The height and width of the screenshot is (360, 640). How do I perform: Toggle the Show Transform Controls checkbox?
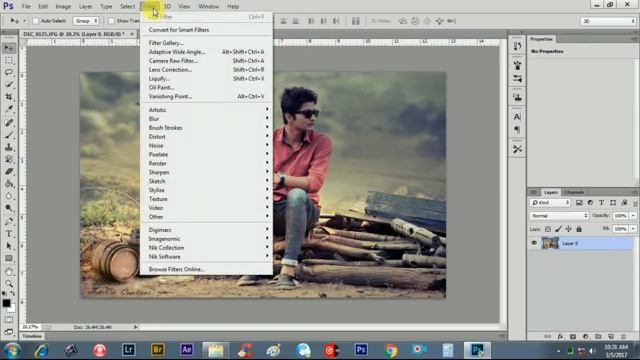tap(111, 21)
